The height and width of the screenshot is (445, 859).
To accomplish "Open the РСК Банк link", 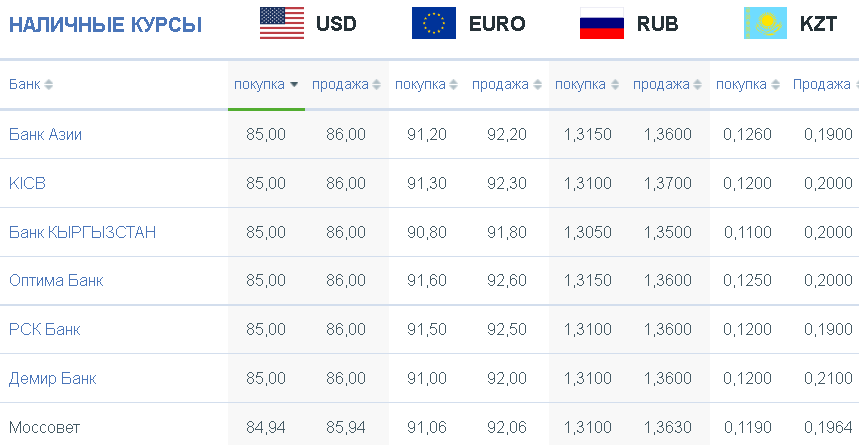I will pyautogui.click(x=45, y=329).
